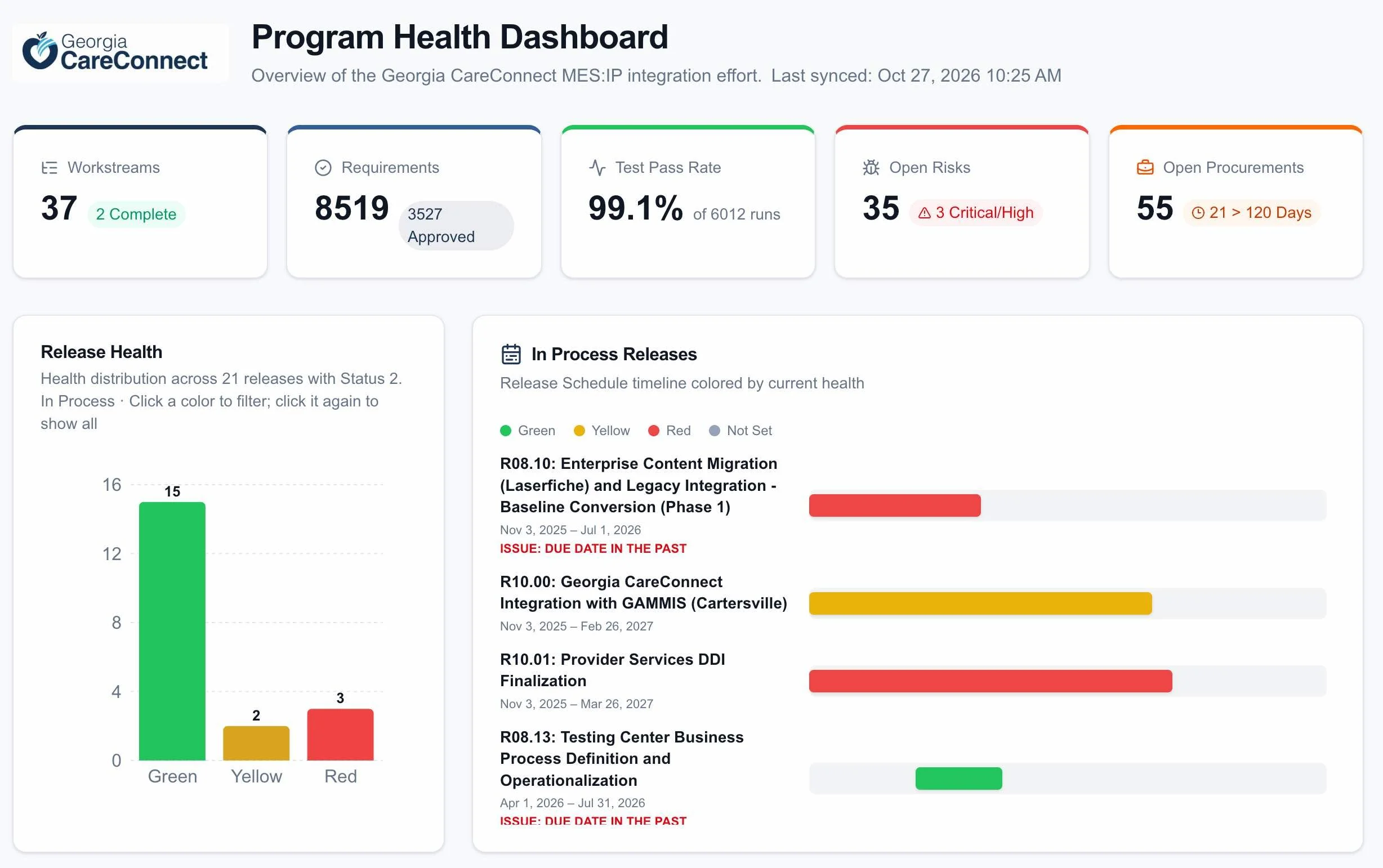Click the Requirements count 8519
Screen dimensions: 1383x868
click(x=351, y=208)
